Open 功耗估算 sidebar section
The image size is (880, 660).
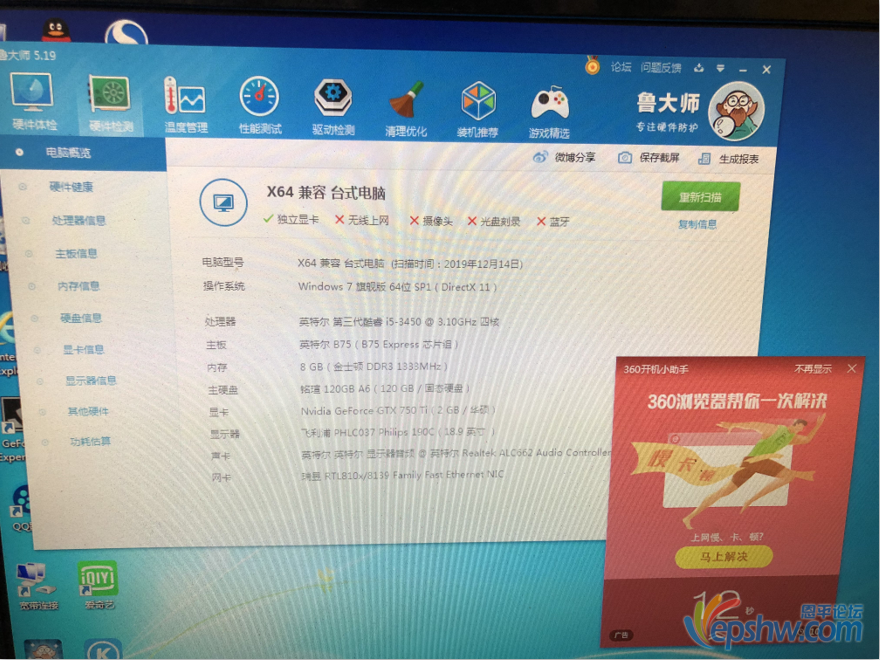coord(90,441)
